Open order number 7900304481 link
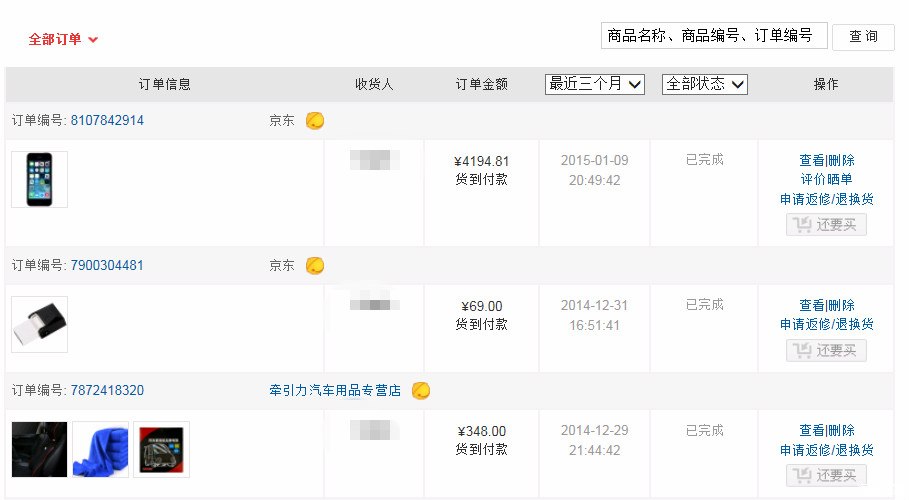The image size is (909, 500). [107, 266]
